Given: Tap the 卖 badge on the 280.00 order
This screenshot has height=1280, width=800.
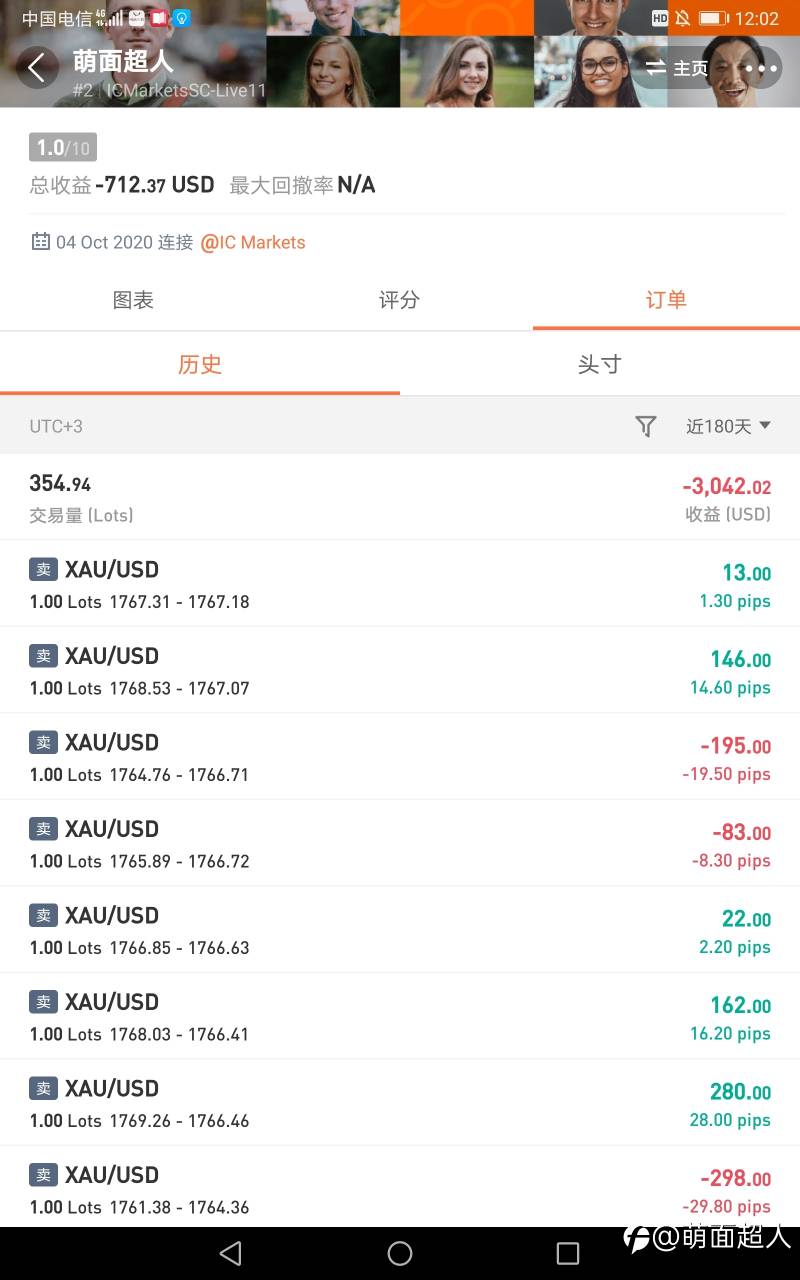Looking at the screenshot, I should tap(43, 1088).
